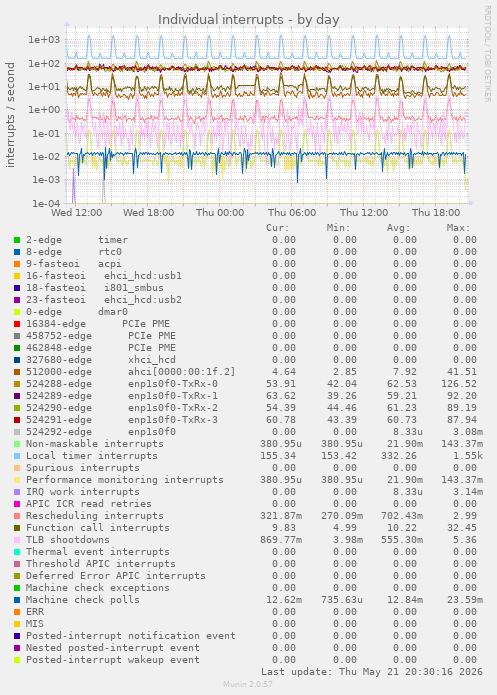Click the legend entry enp1s0f0-TxRx-0
This screenshot has height=695, width=497.
click(x=173, y=384)
